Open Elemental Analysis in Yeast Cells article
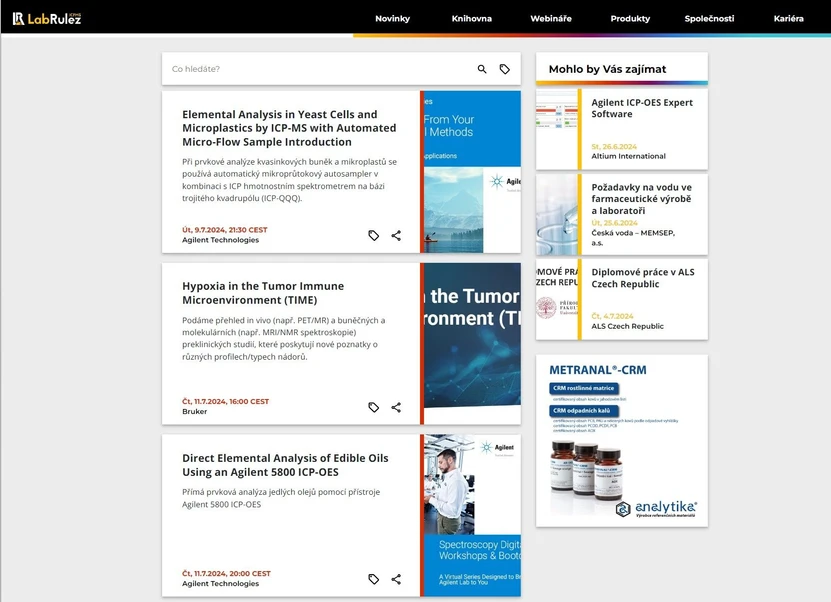The height and width of the screenshot is (602, 831). 289,128
